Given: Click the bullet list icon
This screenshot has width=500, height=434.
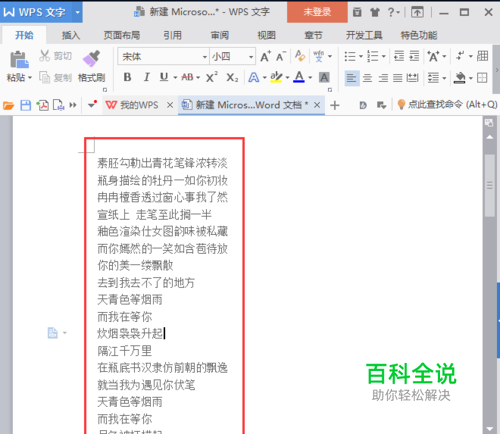Looking at the screenshot, I should (350, 56).
